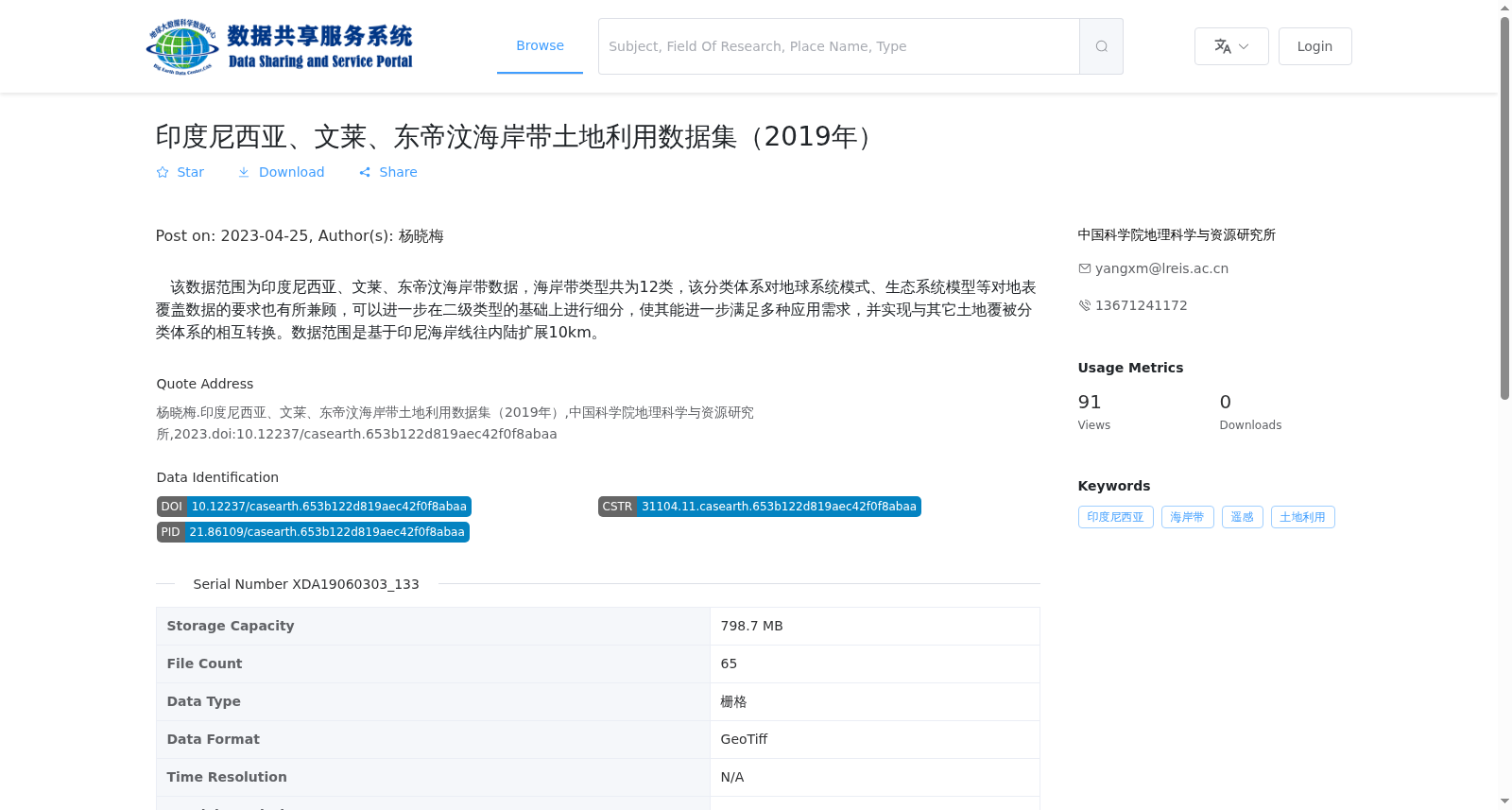The image size is (1512, 810).
Task: Click the 798.7 MB storage capacity value
Action: point(751,626)
